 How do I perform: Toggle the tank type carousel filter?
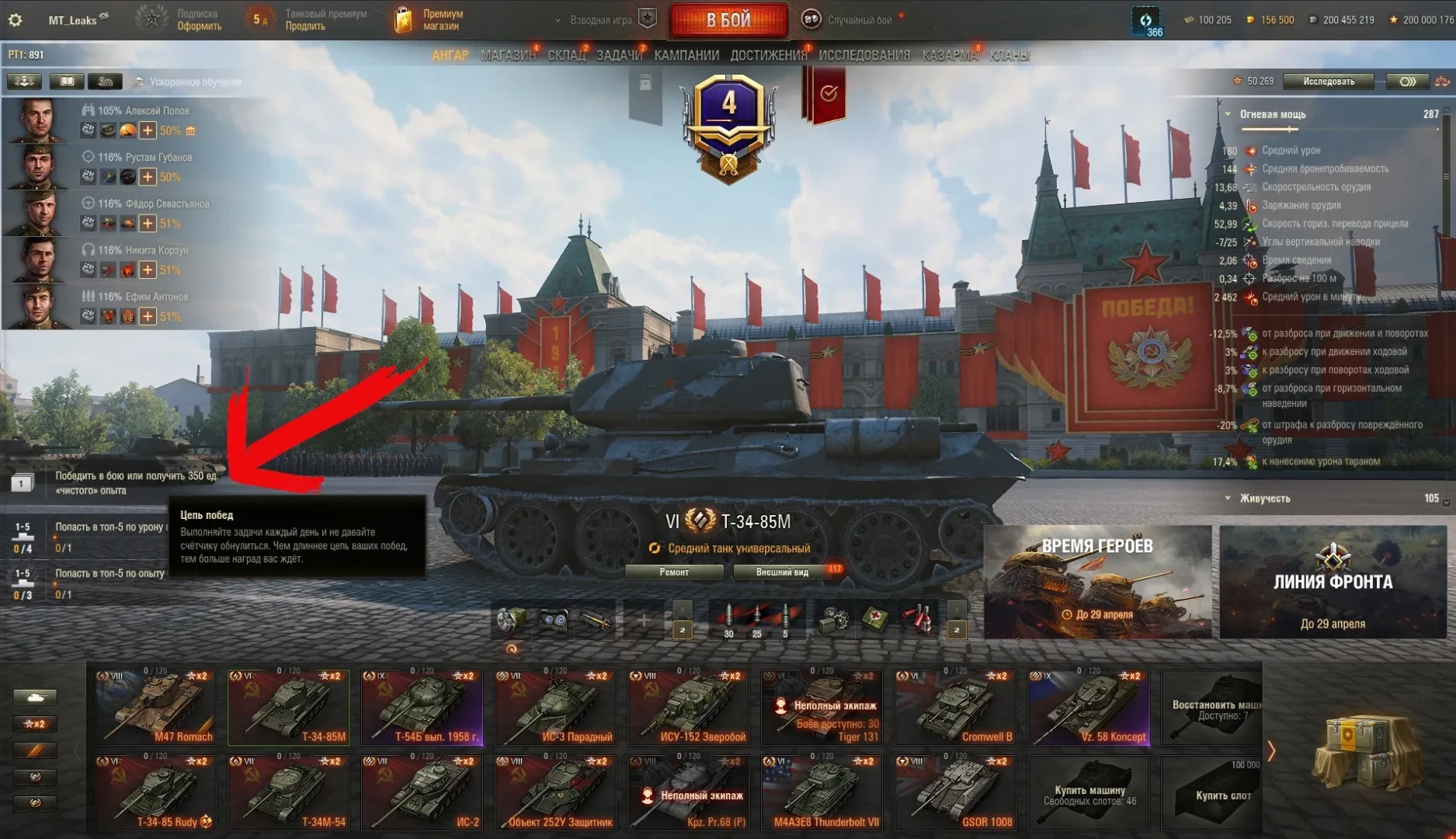[35, 697]
